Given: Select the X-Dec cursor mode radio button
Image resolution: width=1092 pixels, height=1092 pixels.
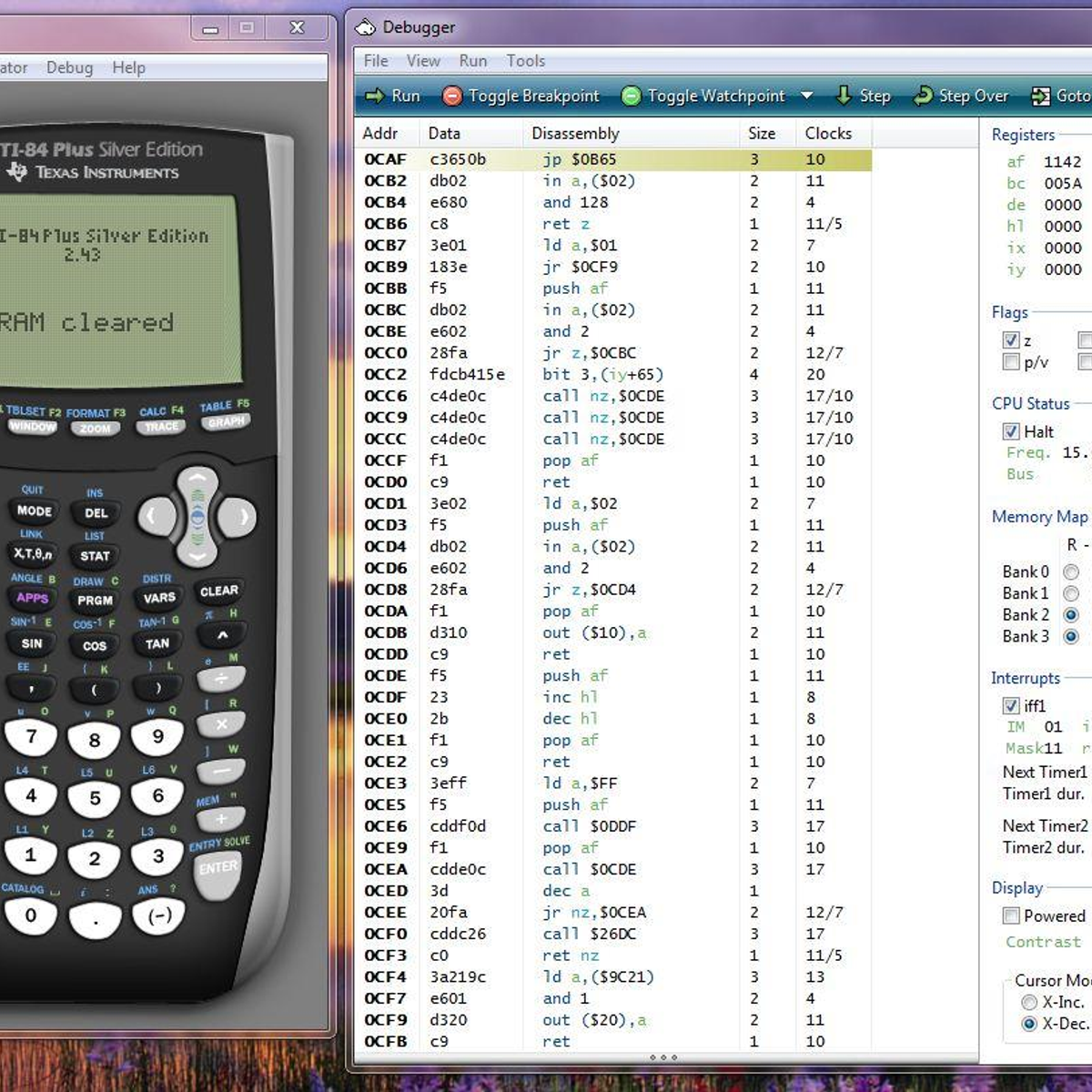Looking at the screenshot, I should (1029, 1022).
